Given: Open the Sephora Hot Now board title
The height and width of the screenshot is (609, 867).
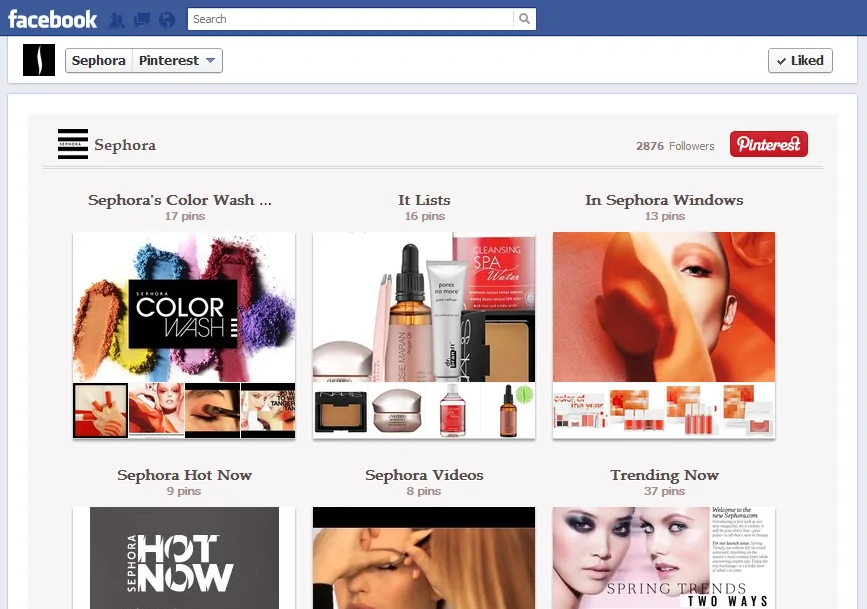Looking at the screenshot, I should point(184,475).
